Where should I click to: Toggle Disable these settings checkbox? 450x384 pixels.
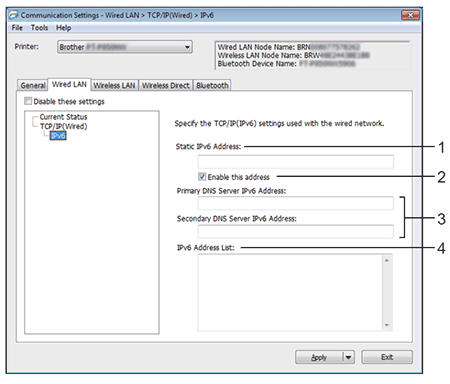28,101
